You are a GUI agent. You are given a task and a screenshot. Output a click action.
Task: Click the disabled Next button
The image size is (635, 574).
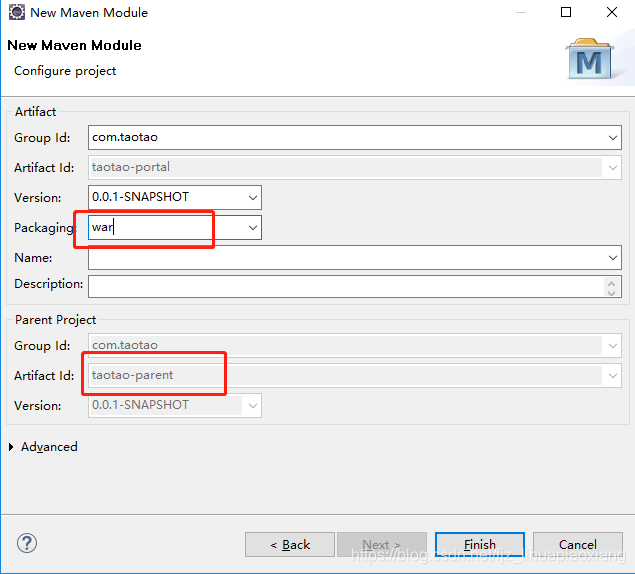[382, 544]
